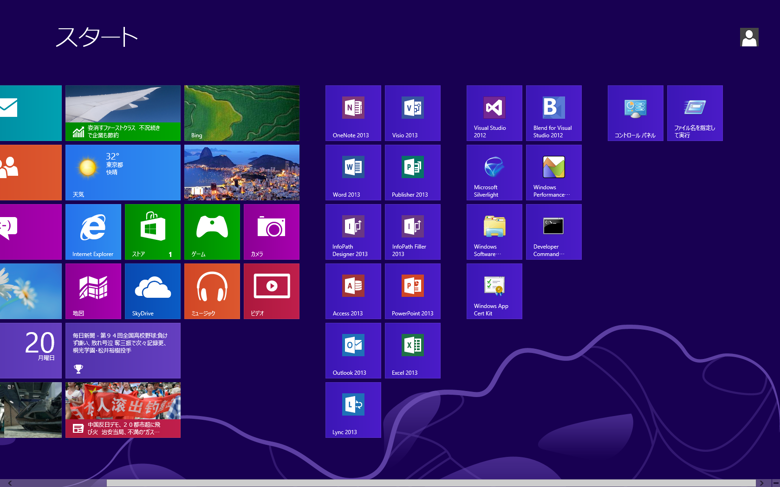Open Excel 2013 tile
Viewport: 780px width, 487px height.
coord(412,351)
